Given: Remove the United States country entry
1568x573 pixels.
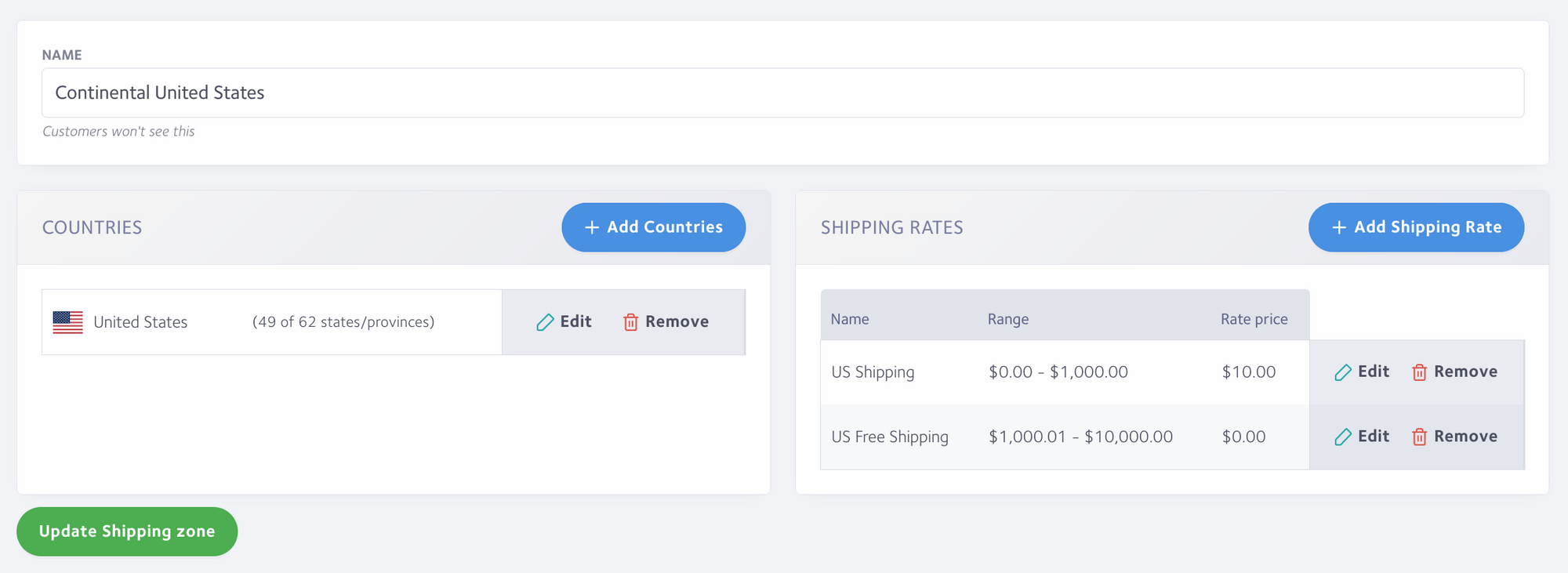Looking at the screenshot, I should point(666,322).
